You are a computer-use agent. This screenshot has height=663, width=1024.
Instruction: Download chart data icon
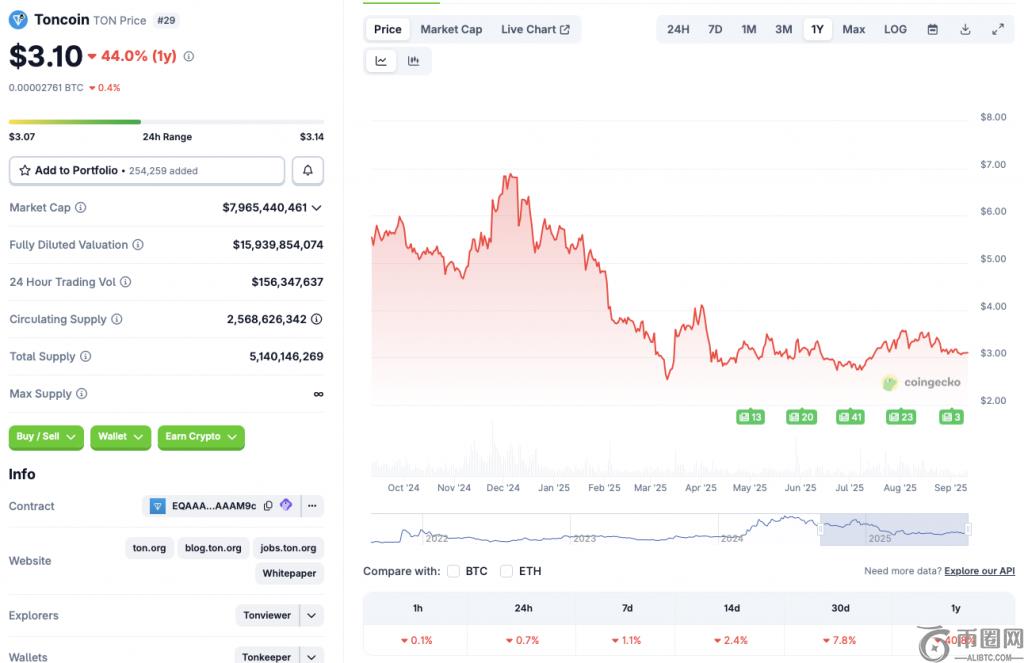965,29
